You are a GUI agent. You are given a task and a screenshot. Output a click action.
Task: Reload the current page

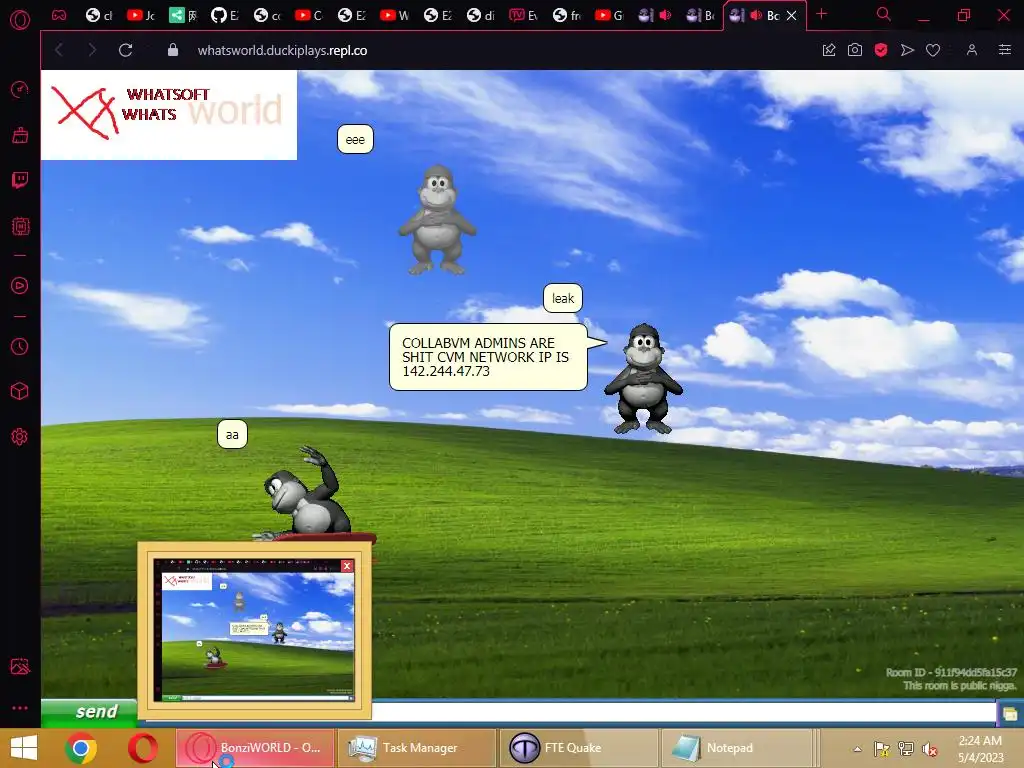125,50
